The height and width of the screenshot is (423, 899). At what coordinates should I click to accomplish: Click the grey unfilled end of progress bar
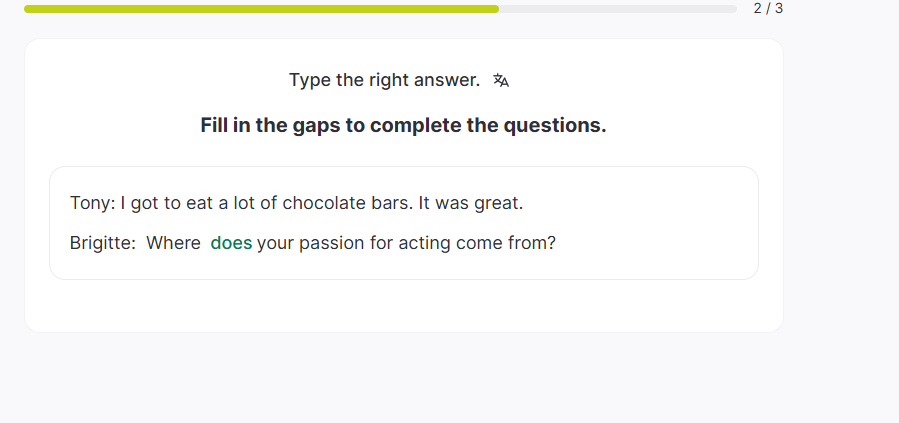coord(620,9)
